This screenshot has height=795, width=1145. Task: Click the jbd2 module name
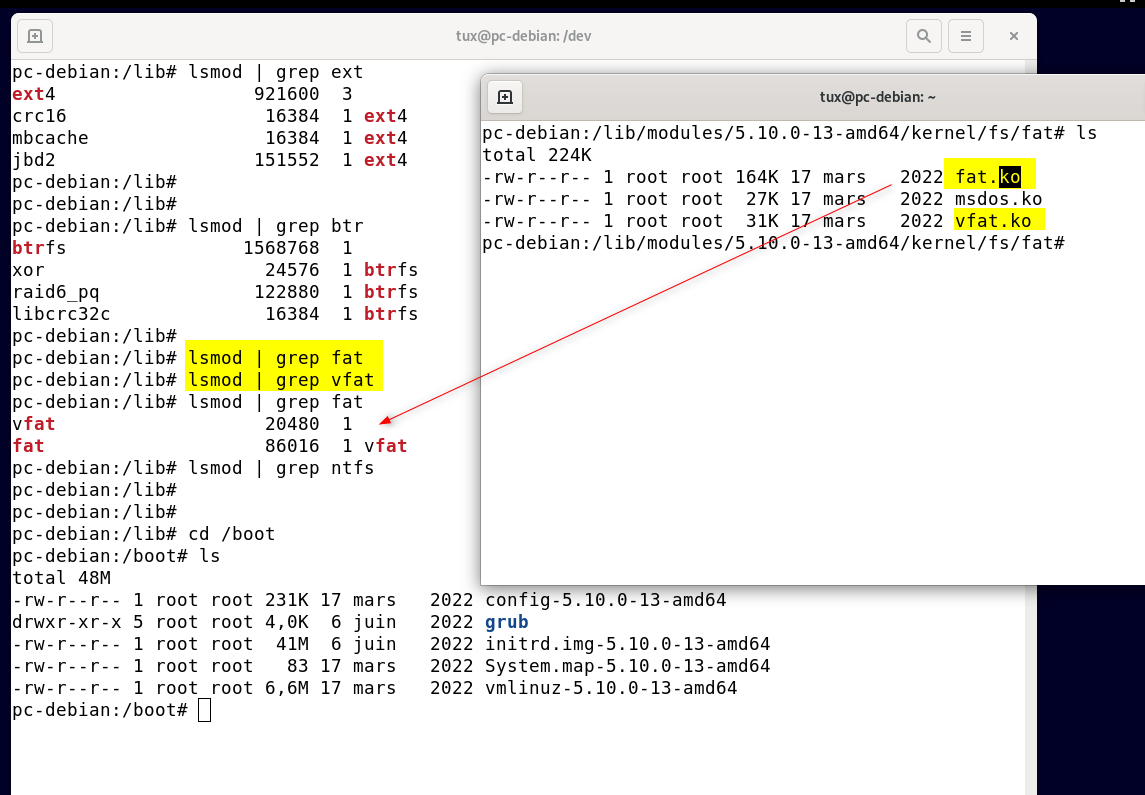[x=34, y=159]
